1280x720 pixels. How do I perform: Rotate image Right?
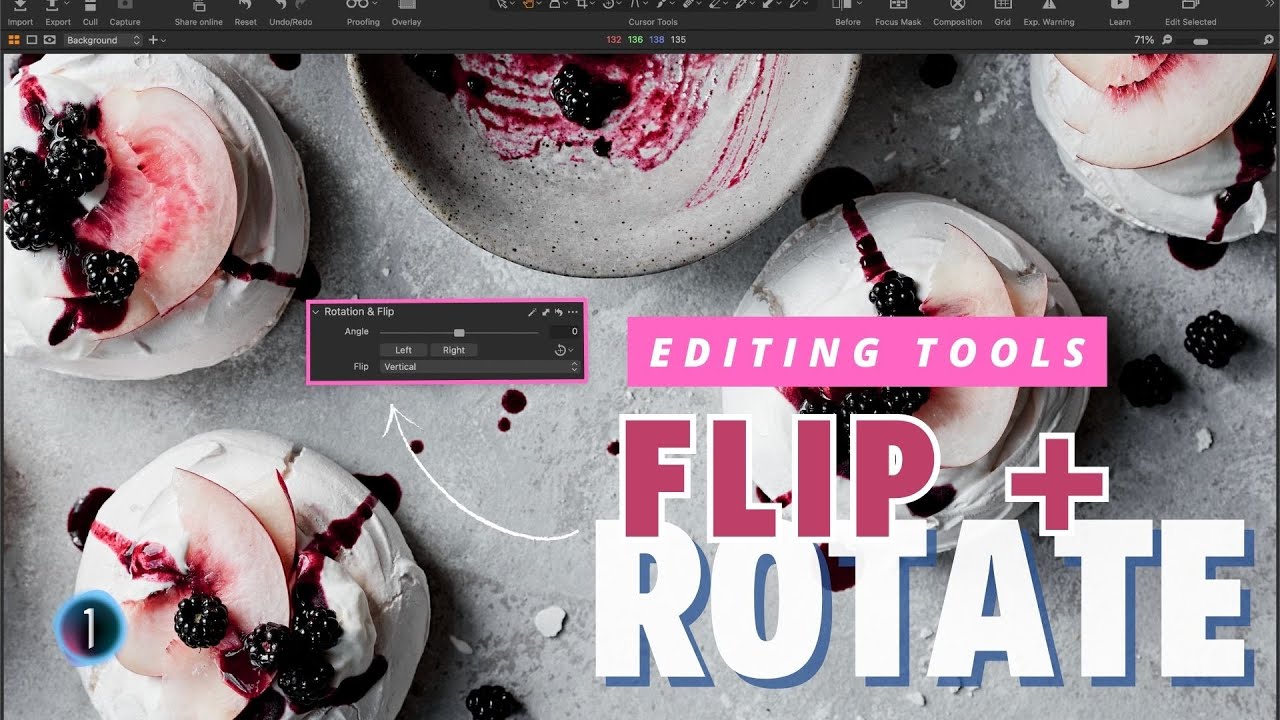pyautogui.click(x=454, y=350)
